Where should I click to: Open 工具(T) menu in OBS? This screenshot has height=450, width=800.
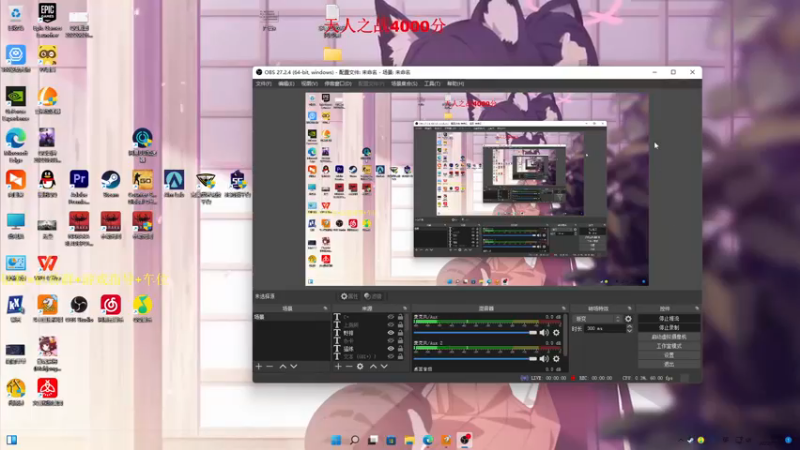coord(432,84)
